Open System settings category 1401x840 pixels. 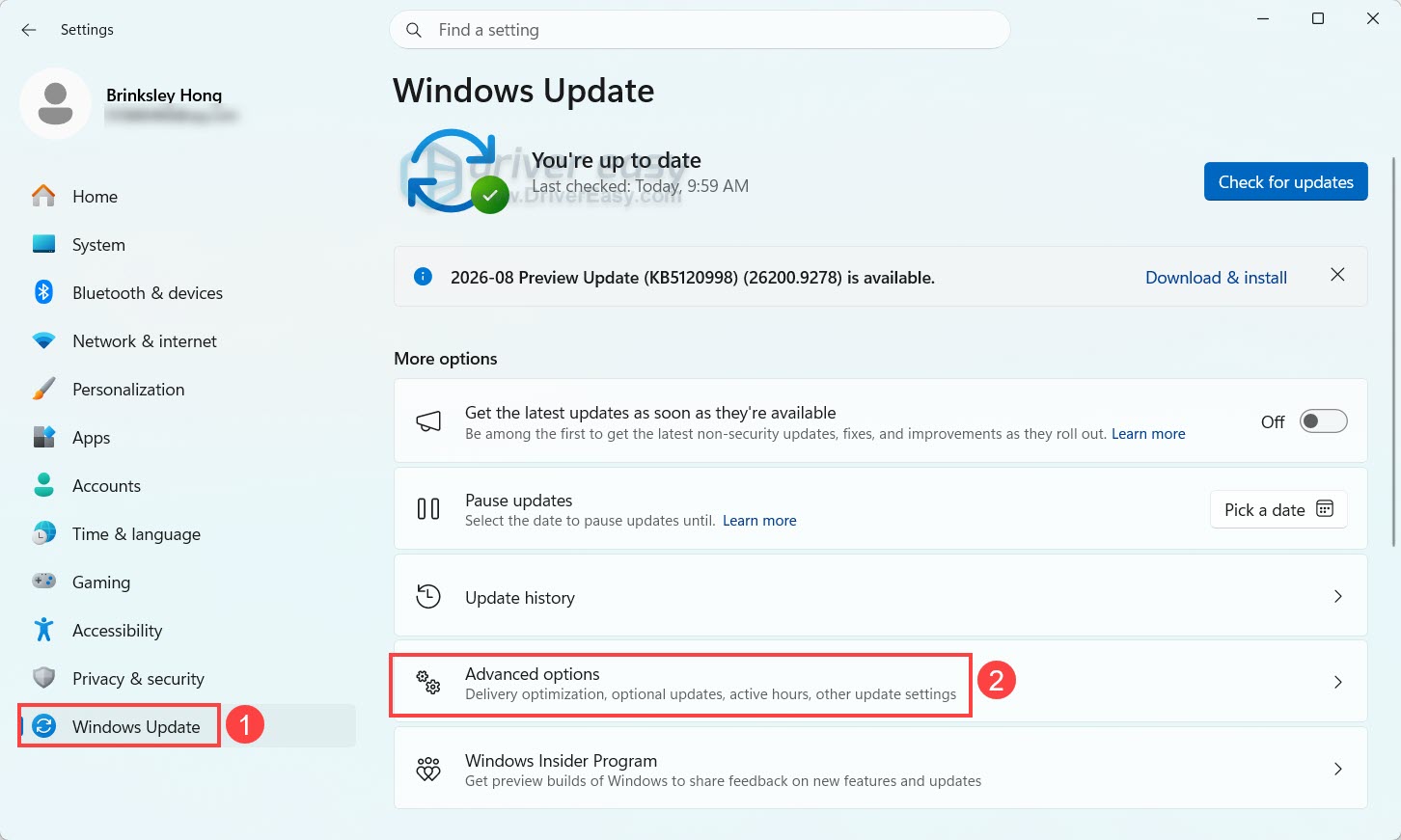click(x=187, y=244)
